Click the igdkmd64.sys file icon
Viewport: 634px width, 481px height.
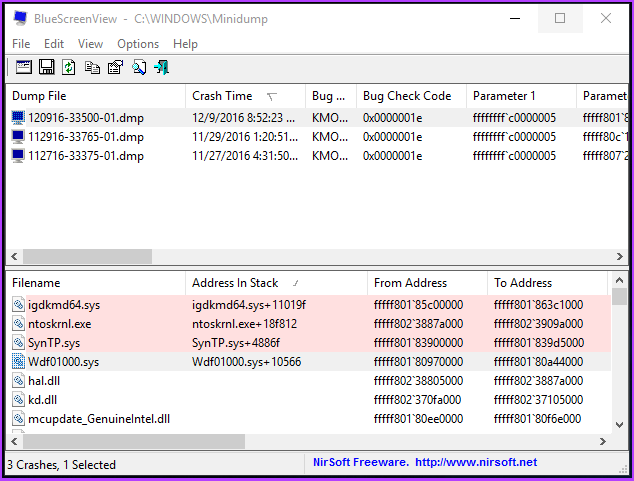(x=18, y=304)
